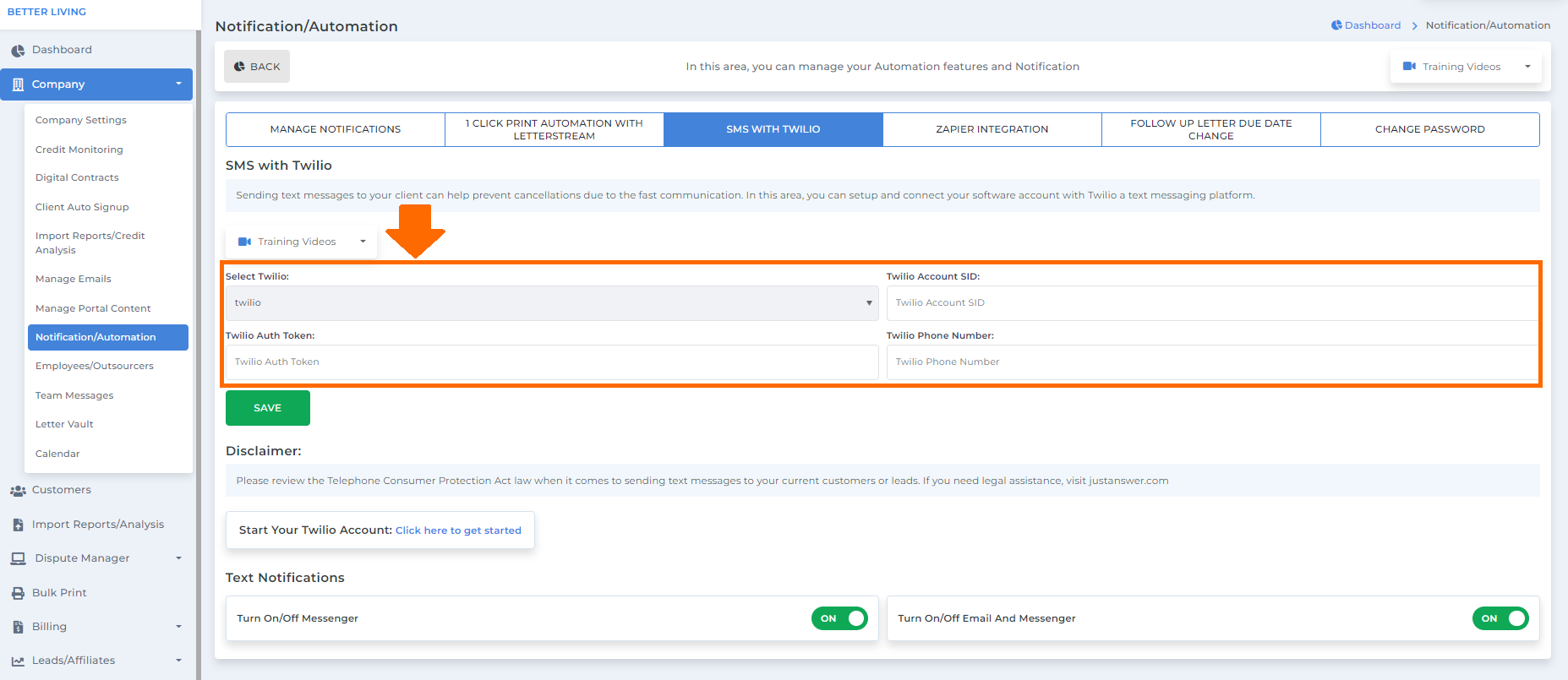The height and width of the screenshot is (680, 1568).
Task: Click the sidebar vertical scrollbar
Action: tap(199, 355)
